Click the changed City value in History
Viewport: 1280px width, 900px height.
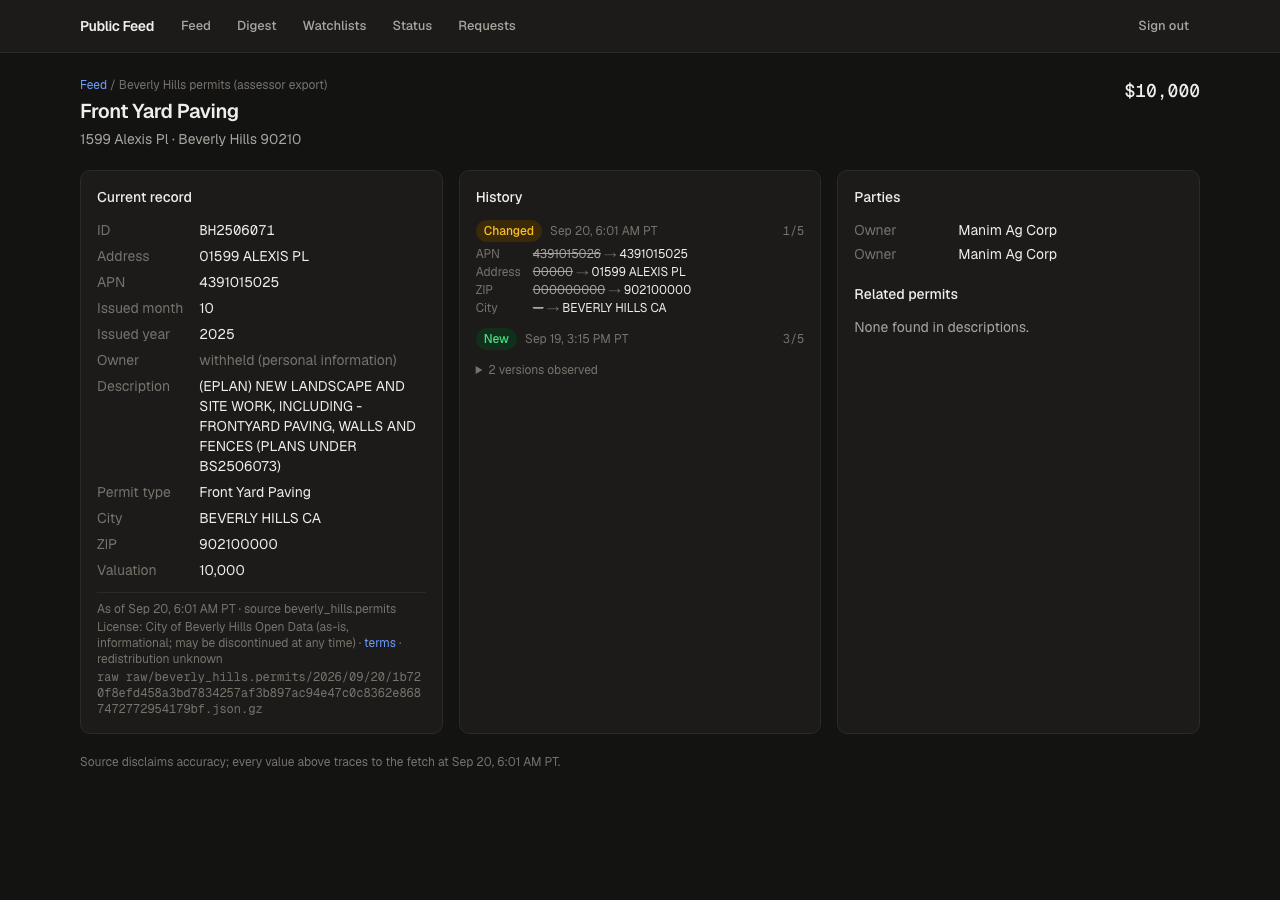click(614, 308)
